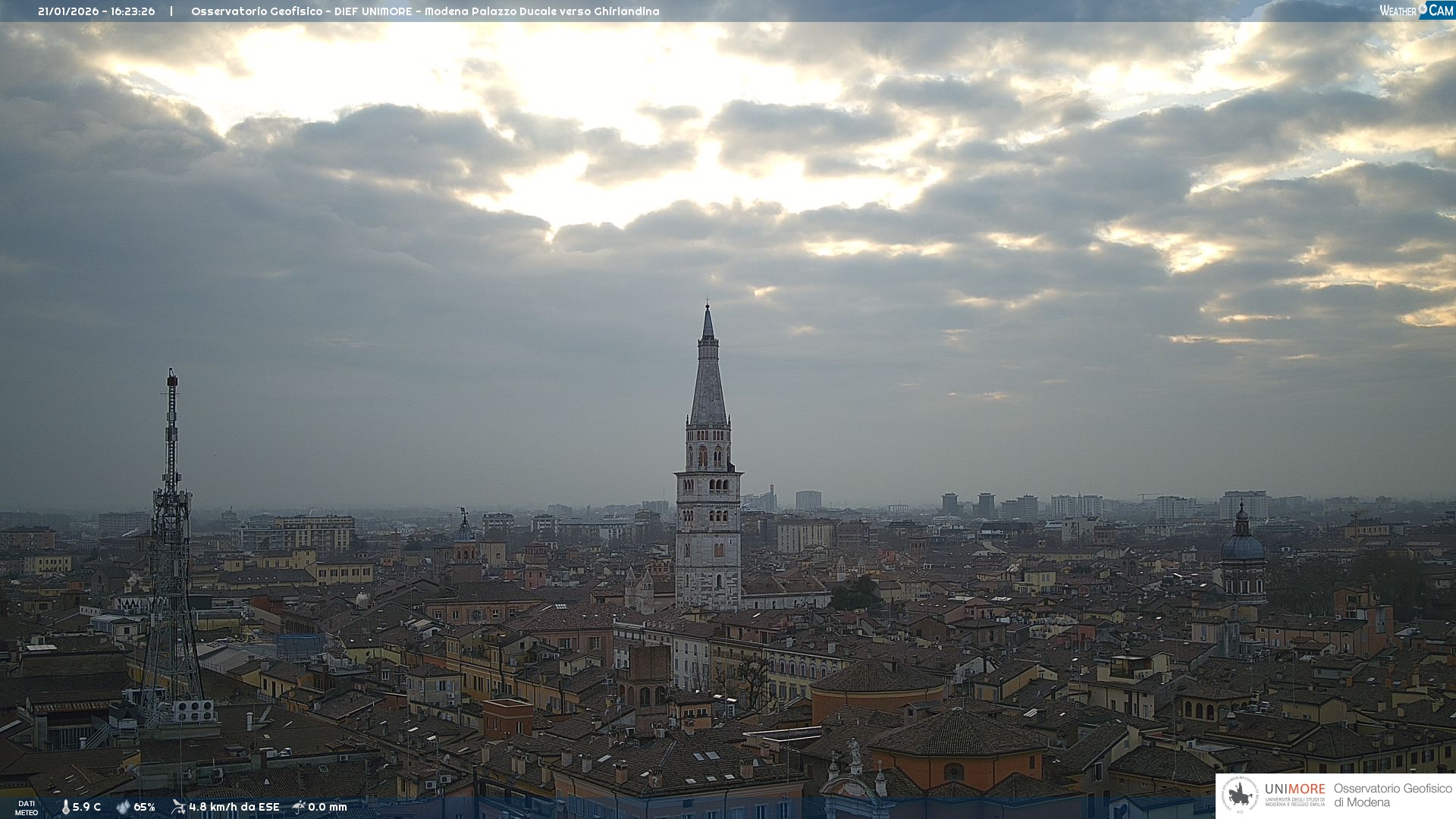Click the UNIMORE circular seal emblem
The width and height of the screenshot is (1456, 819).
click(x=1240, y=795)
